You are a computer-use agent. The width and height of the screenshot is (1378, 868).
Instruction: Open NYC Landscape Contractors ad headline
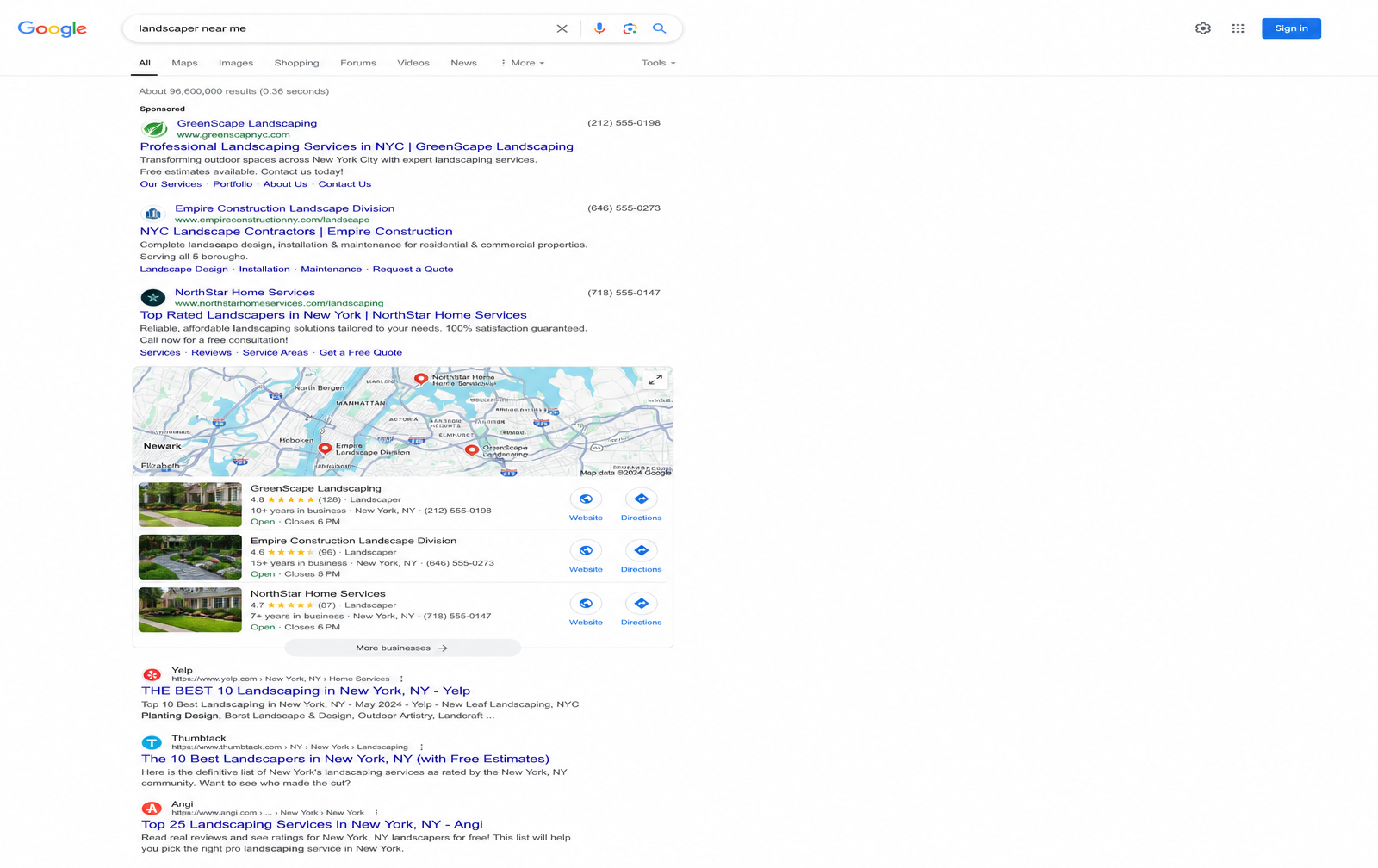tap(296, 232)
